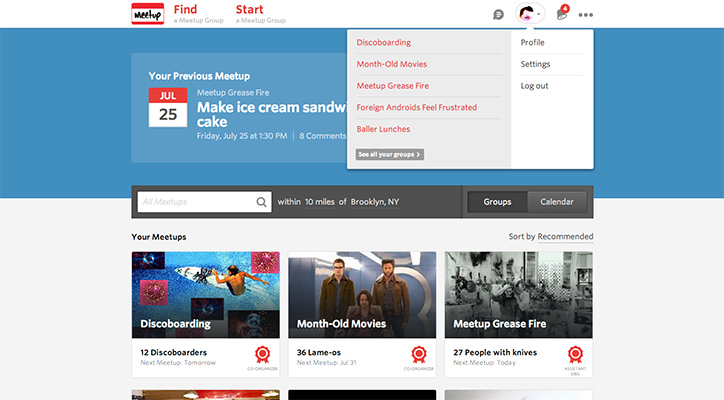Screen dimensions: 724x400
Task: Click See all your groups button
Action: tap(390, 154)
